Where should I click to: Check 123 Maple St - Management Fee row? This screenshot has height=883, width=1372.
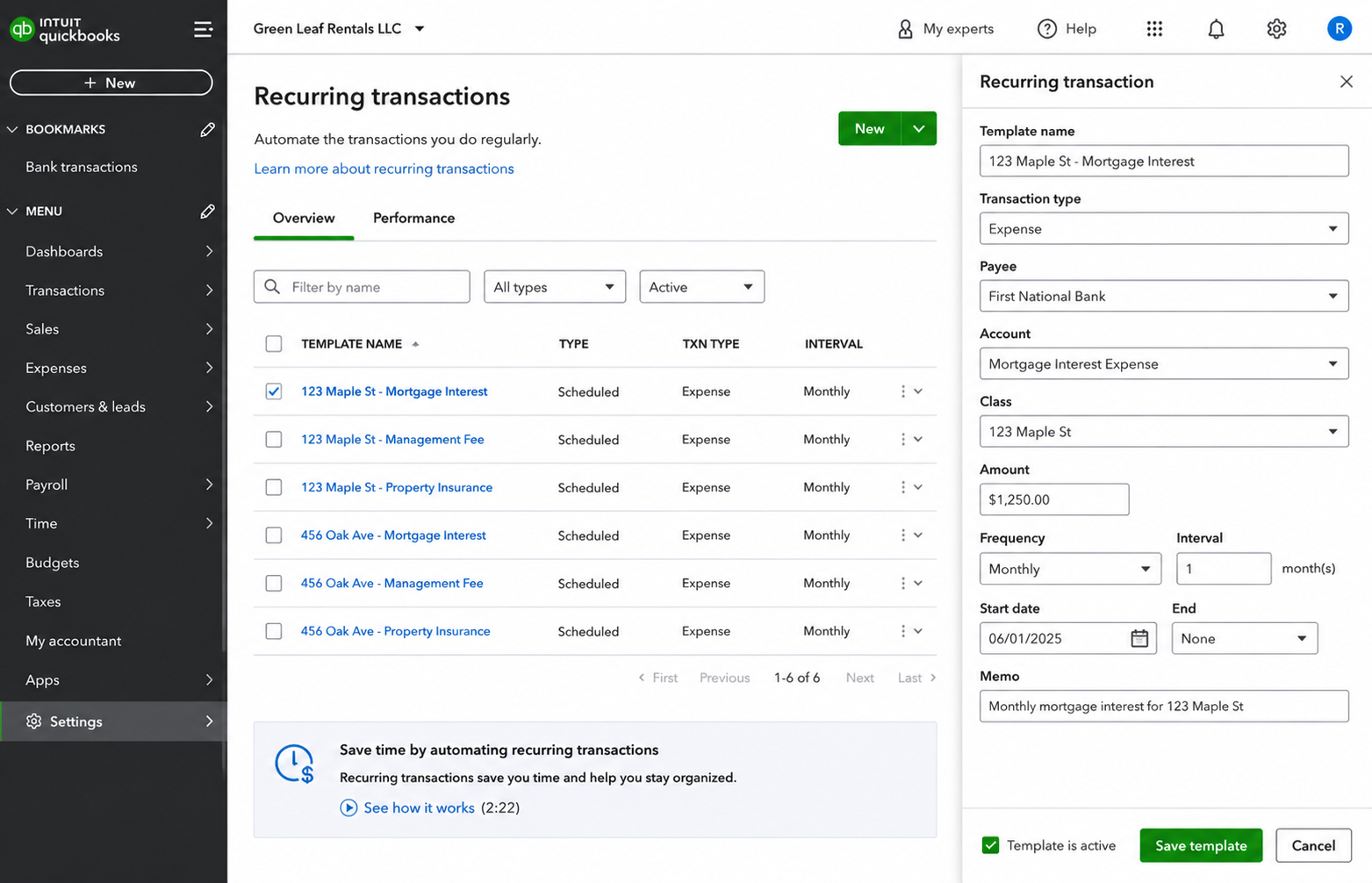[x=274, y=439]
